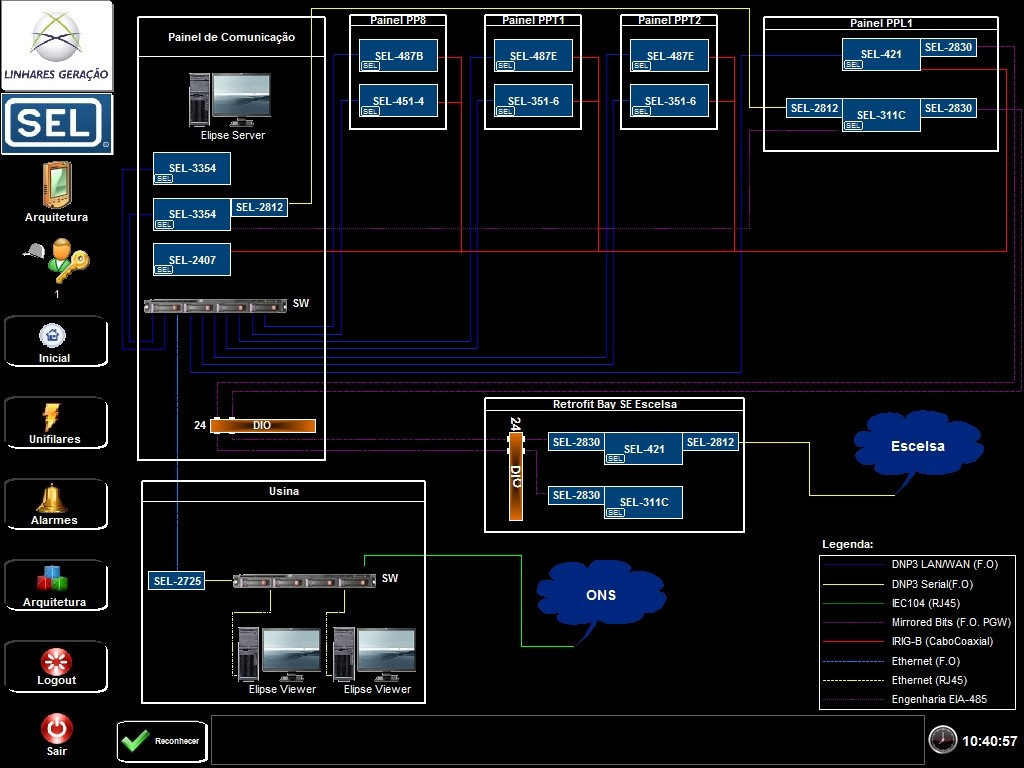Image resolution: width=1024 pixels, height=768 pixels.
Task: Select SEL-487B in Painel PP8
Action: click(398, 56)
